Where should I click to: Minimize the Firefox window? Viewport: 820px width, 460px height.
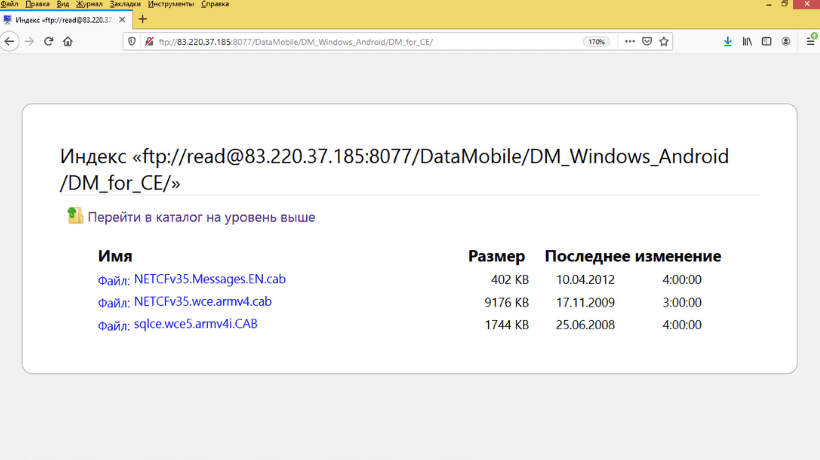[x=769, y=4]
